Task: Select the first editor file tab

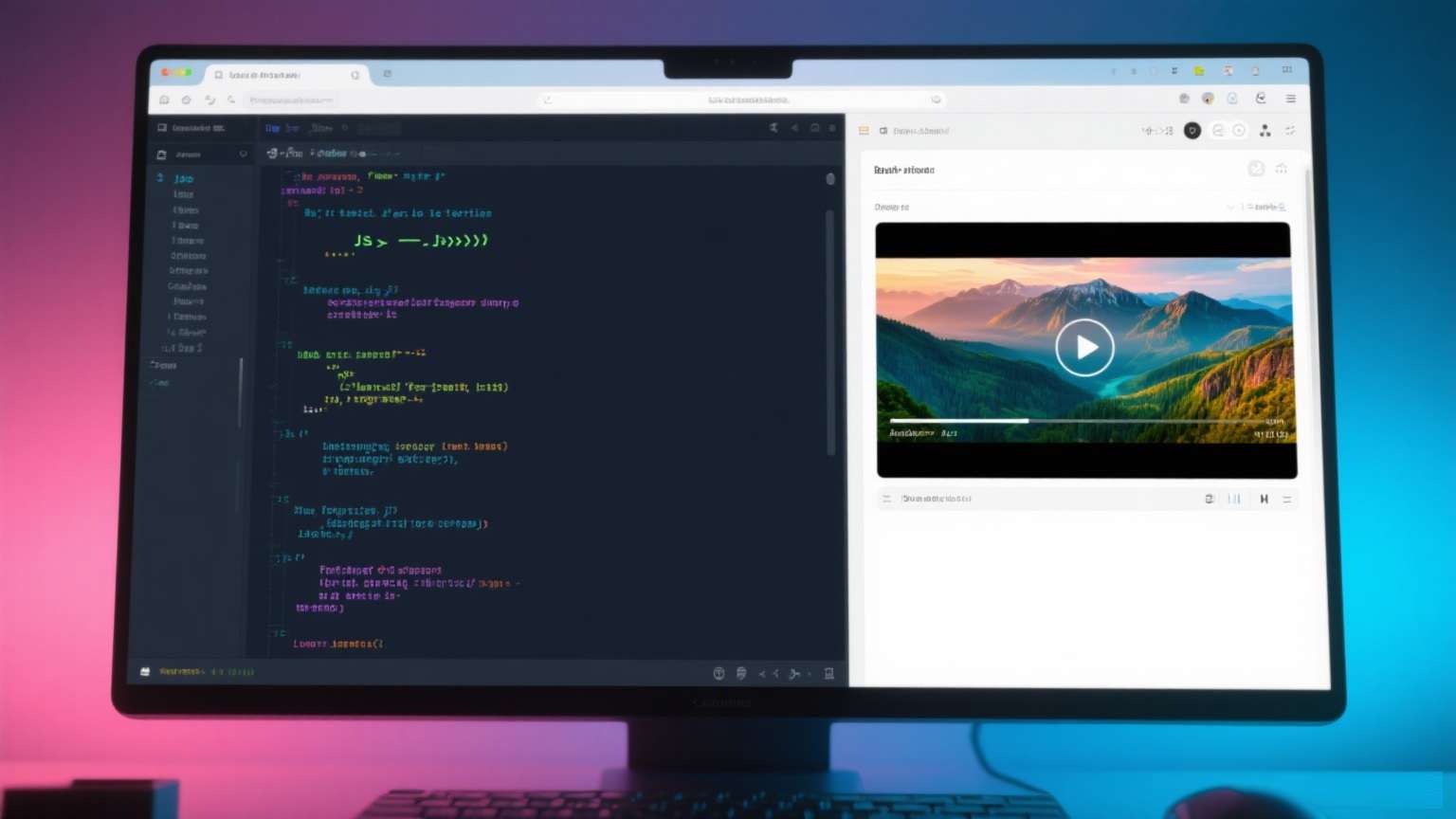Action: (x=272, y=128)
